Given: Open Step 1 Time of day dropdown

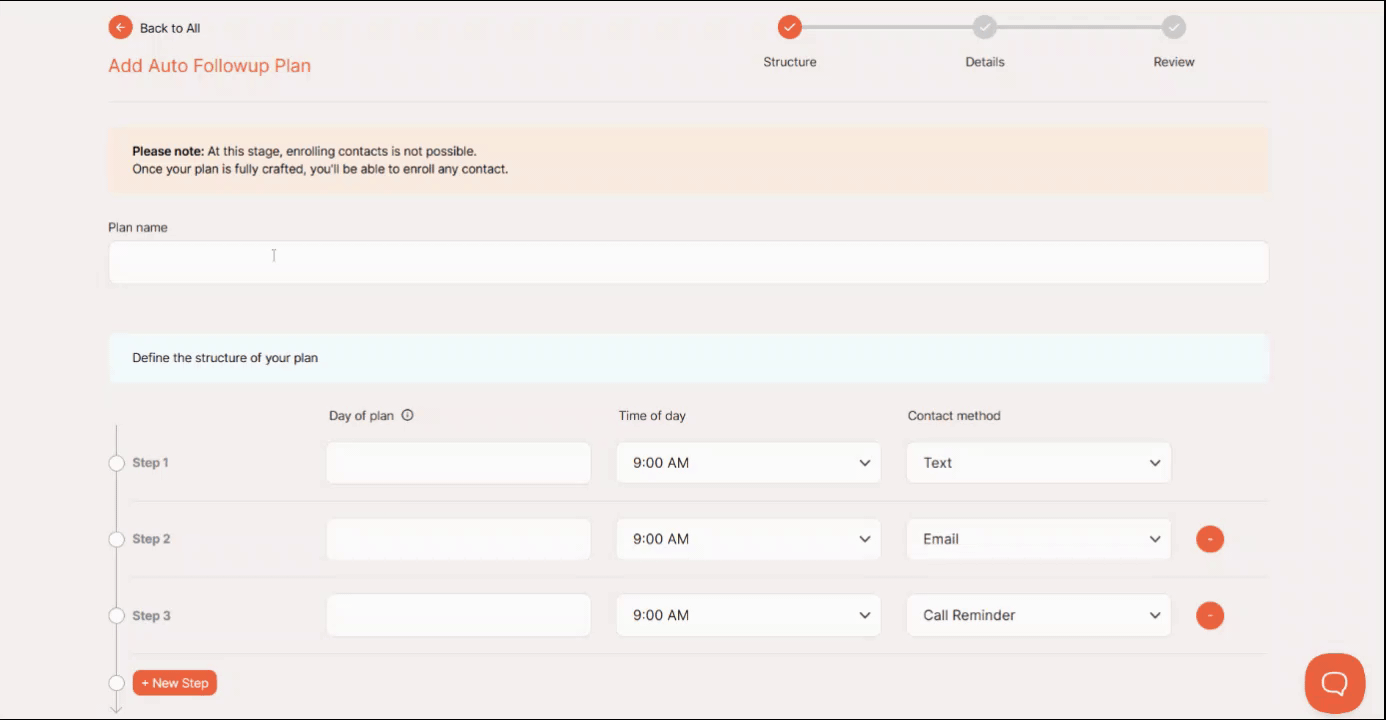Looking at the screenshot, I should (748, 463).
